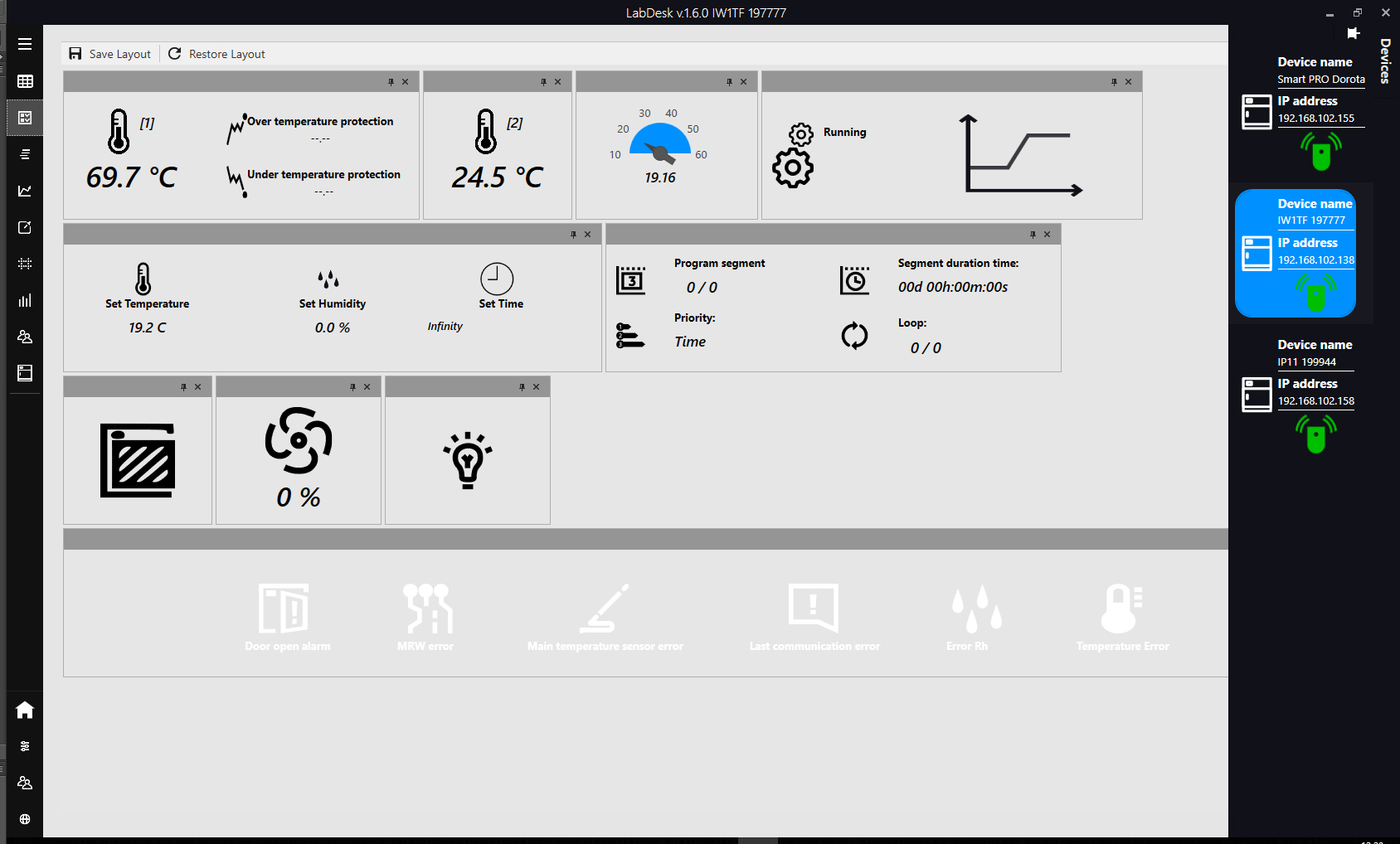Click the Loop circular arrows icon
Screen dimensions: 1400x844
[x=854, y=336]
